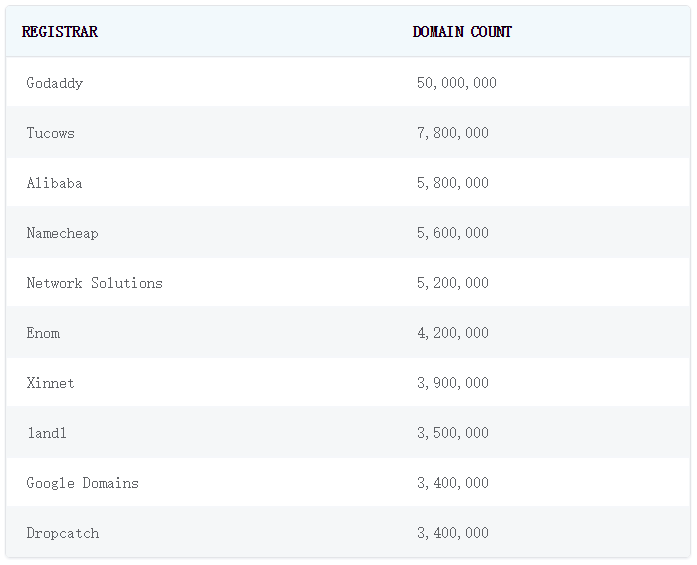Select the Google Domains registrar entry
Image resolution: width=697 pixels, height=565 pixels.
[83, 483]
